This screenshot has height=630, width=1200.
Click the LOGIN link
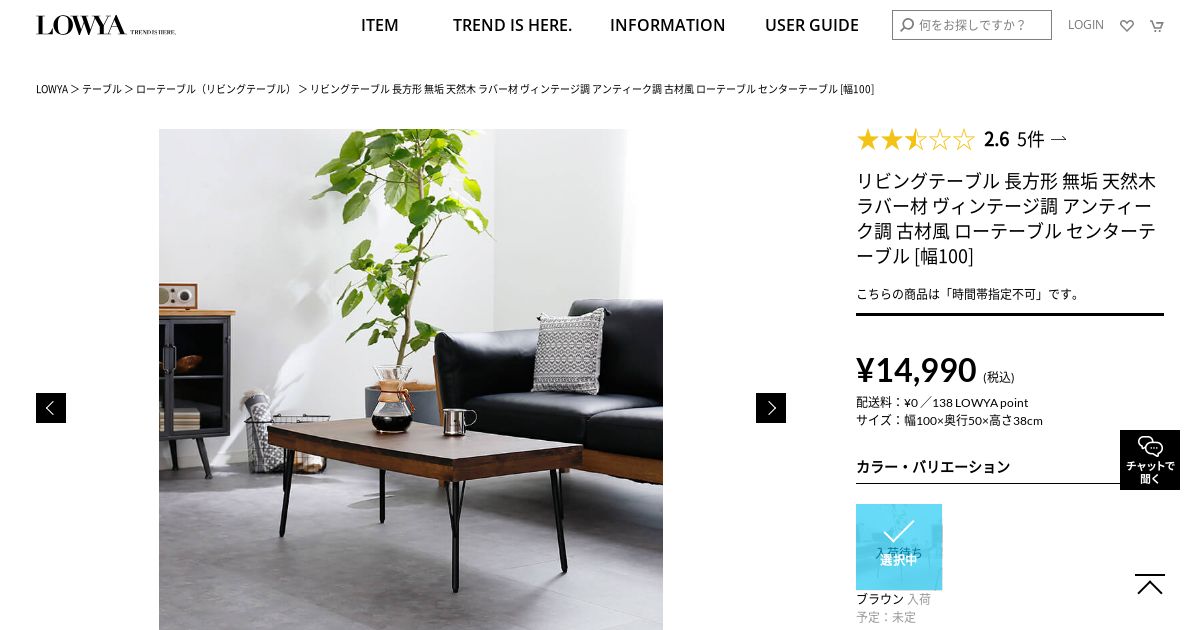[x=1086, y=25]
